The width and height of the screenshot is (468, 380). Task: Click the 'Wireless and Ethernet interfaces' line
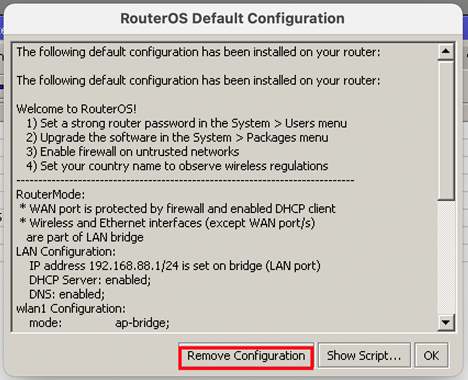pyautogui.click(x=167, y=223)
